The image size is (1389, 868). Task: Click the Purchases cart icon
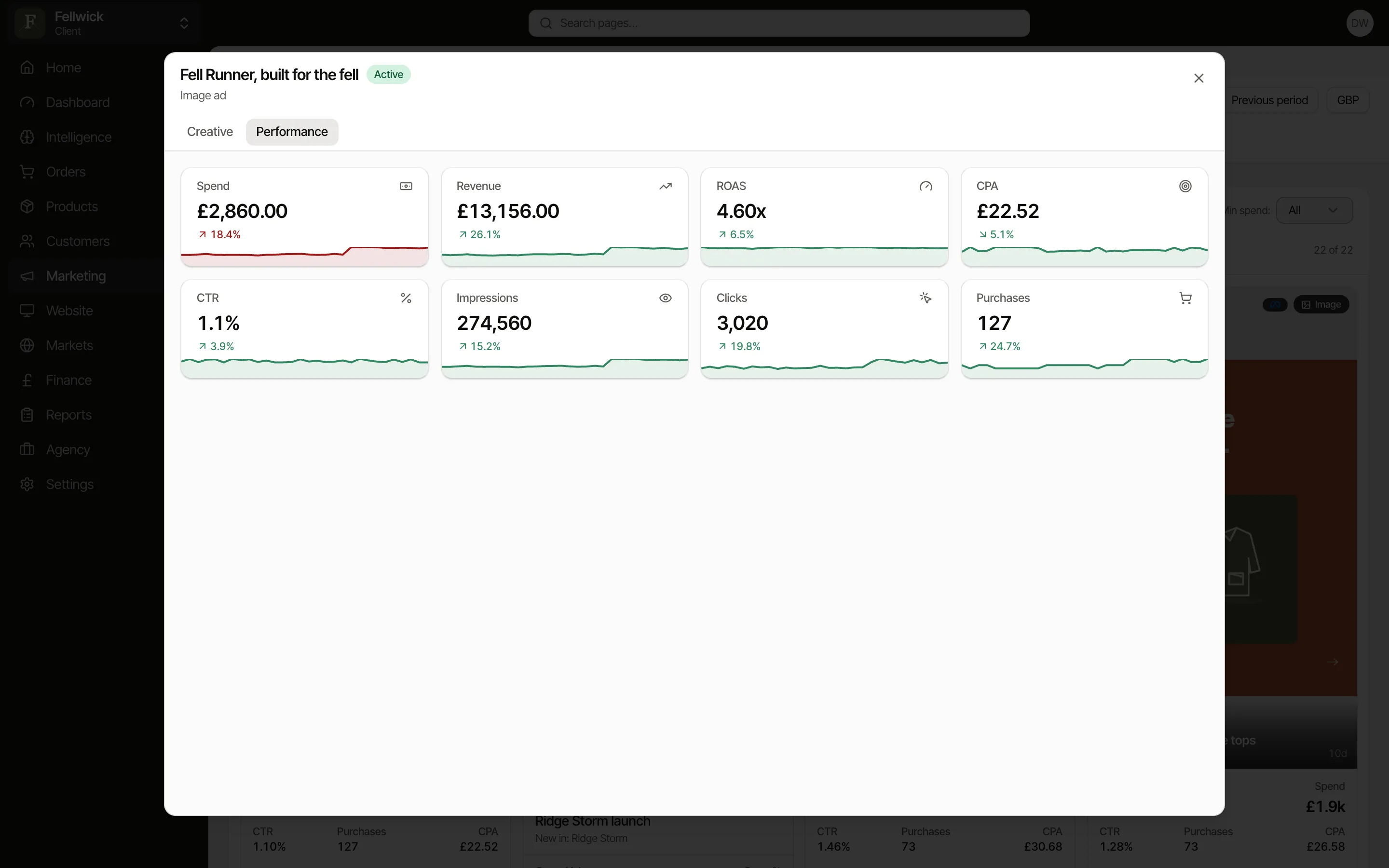[1185, 298]
